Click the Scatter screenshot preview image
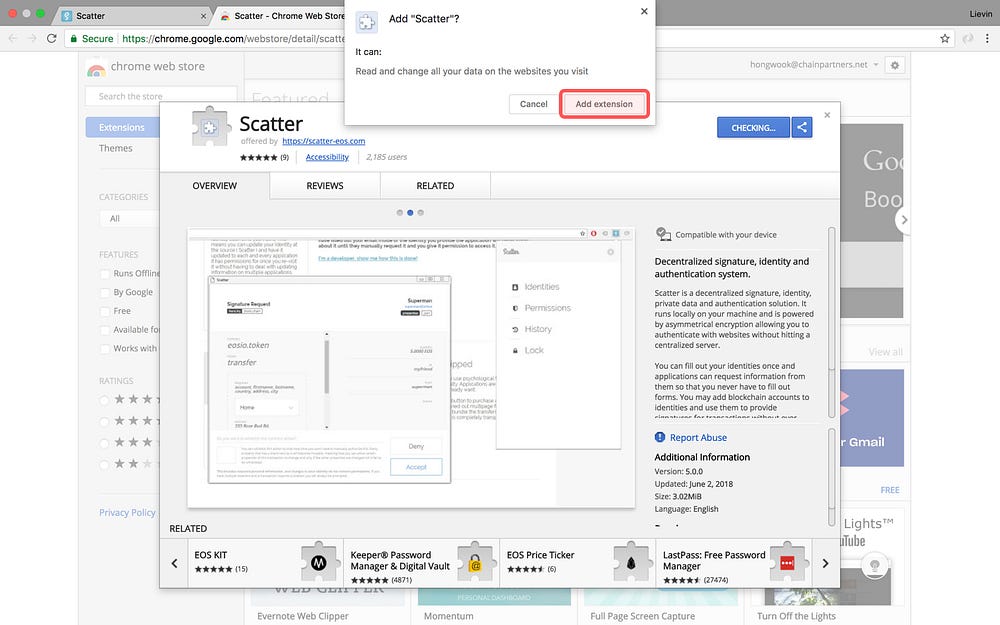This screenshot has width=1000, height=625. coord(411,368)
